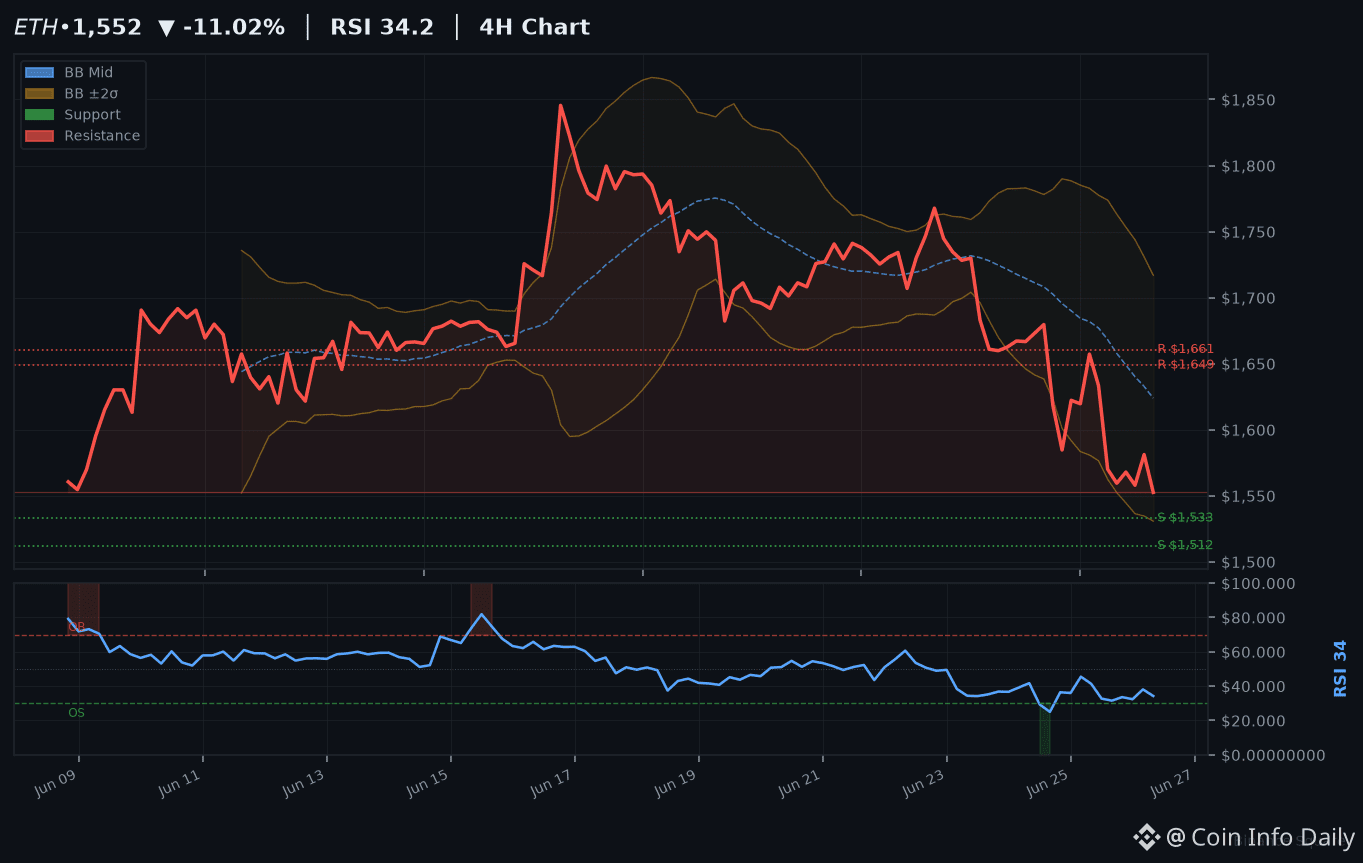
Task: Click the 'OS' oversold marker label
Action: tap(76, 713)
